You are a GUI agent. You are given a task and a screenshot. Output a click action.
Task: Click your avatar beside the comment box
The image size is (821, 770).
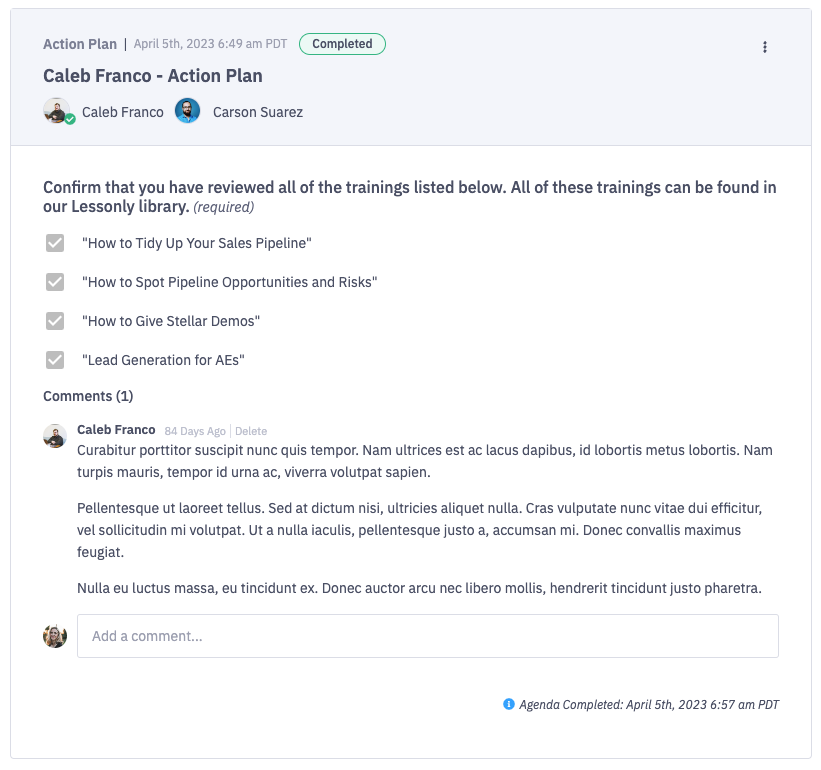[x=55, y=635]
